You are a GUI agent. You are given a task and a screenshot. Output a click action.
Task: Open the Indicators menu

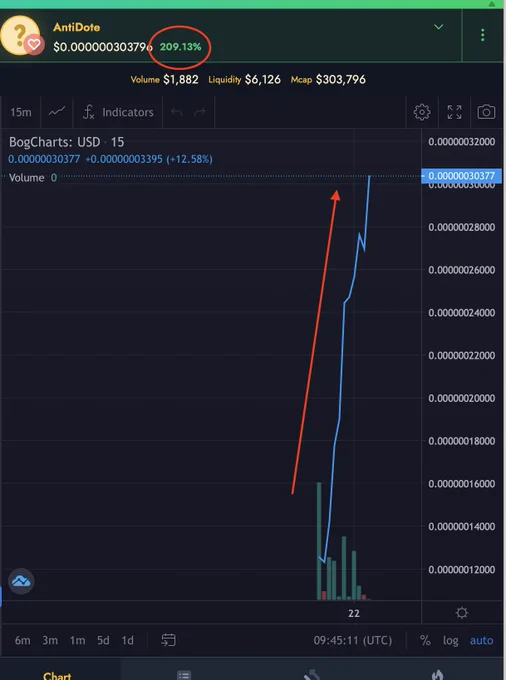(118, 112)
